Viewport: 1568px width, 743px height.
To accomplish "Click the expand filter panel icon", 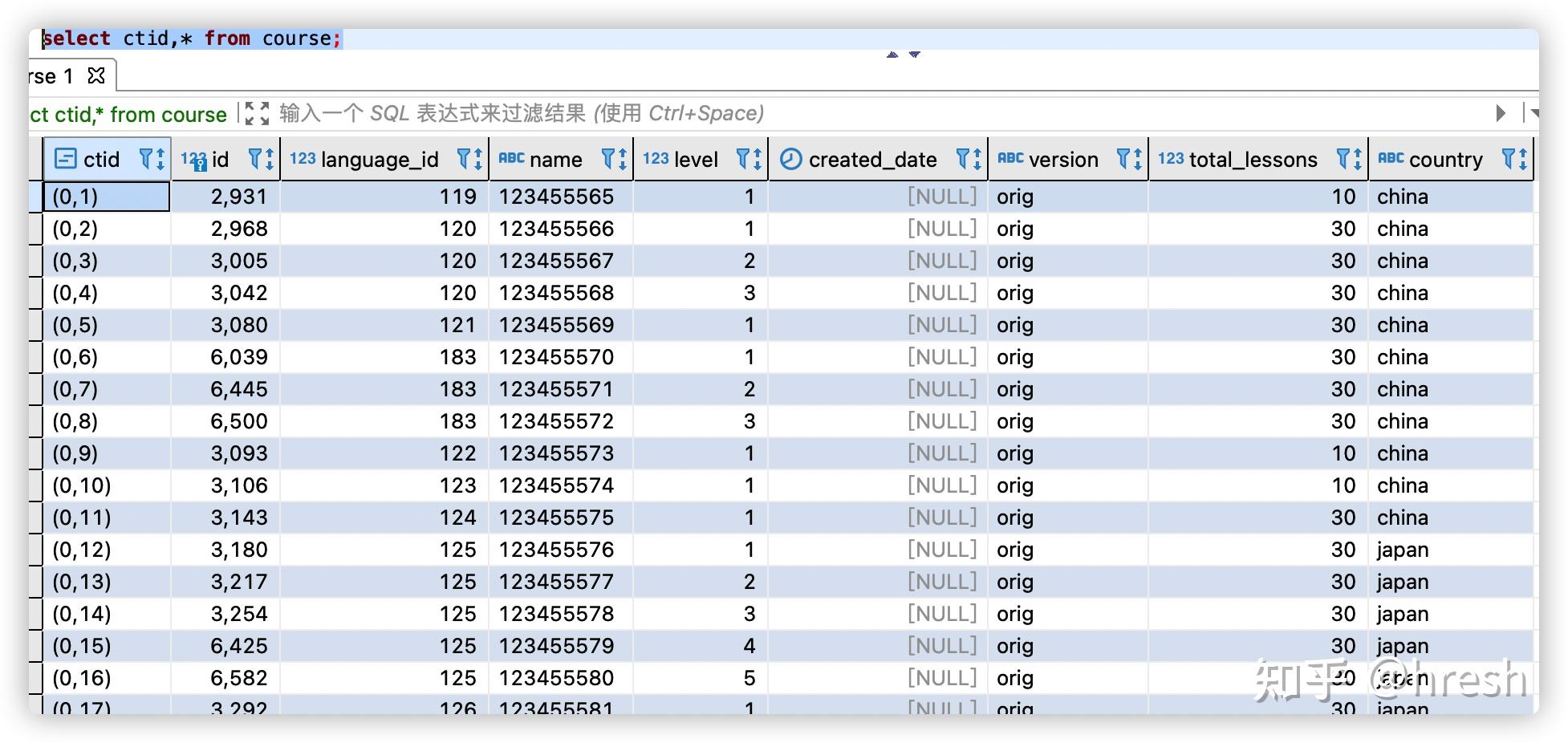I will coord(257,113).
